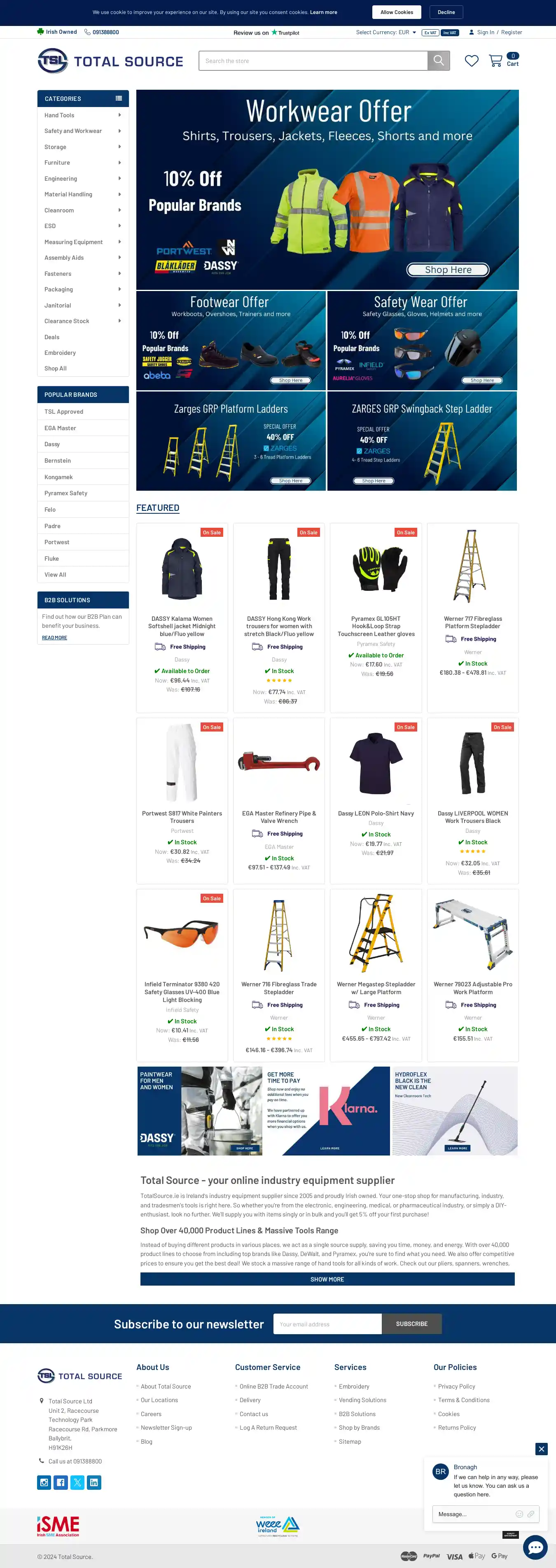Click Allow Cookies button

coord(397,12)
